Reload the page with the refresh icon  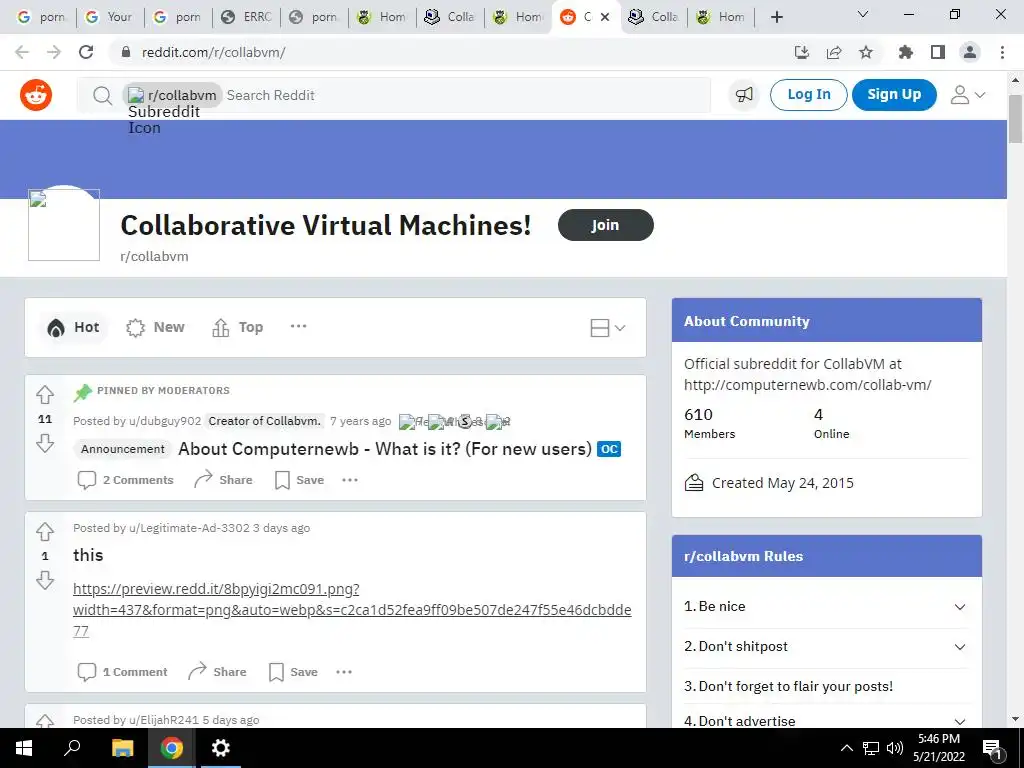[x=86, y=52]
